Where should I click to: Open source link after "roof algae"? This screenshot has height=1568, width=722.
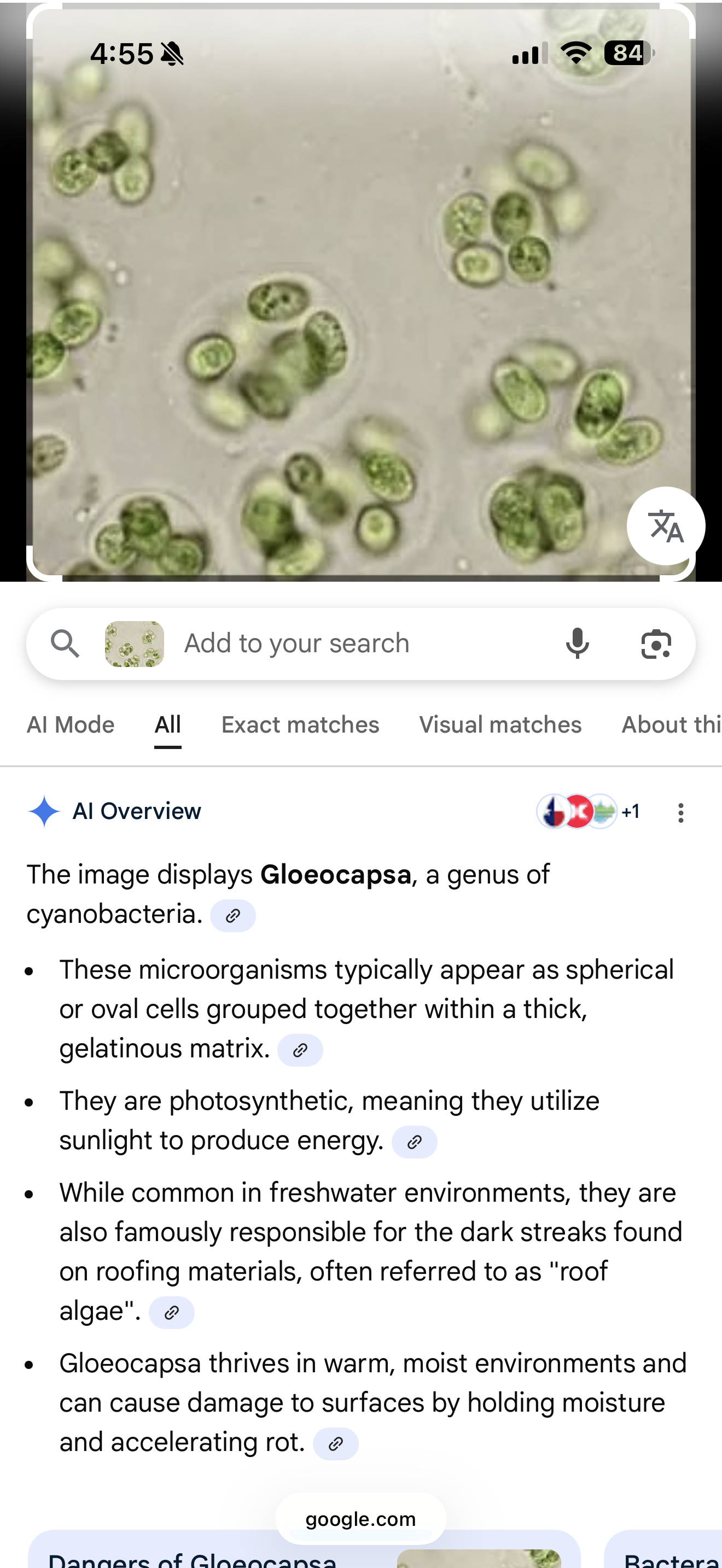tap(172, 1313)
